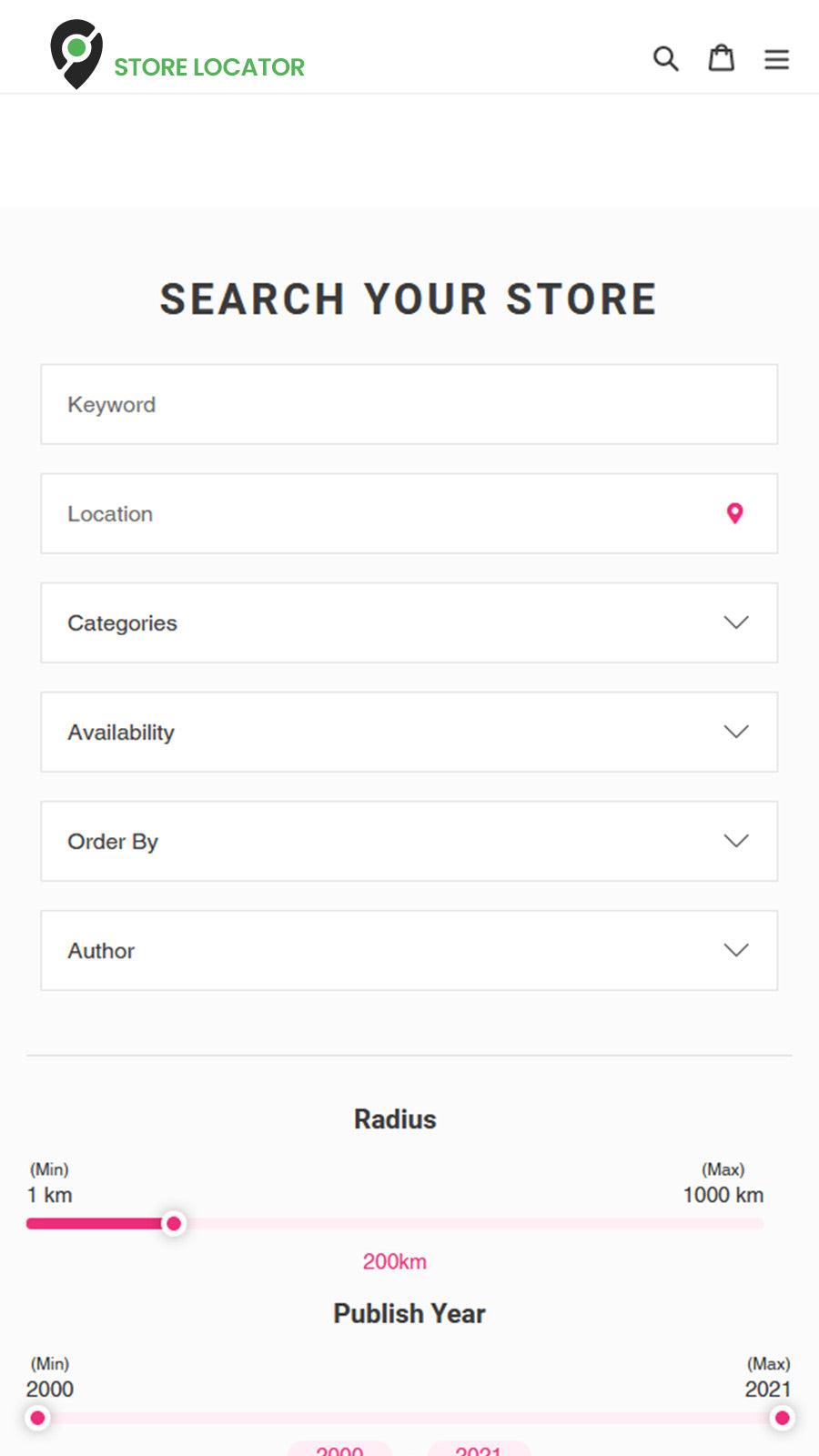Image resolution: width=819 pixels, height=1456 pixels.
Task: Click into the Location text field
Action: [x=382, y=514]
